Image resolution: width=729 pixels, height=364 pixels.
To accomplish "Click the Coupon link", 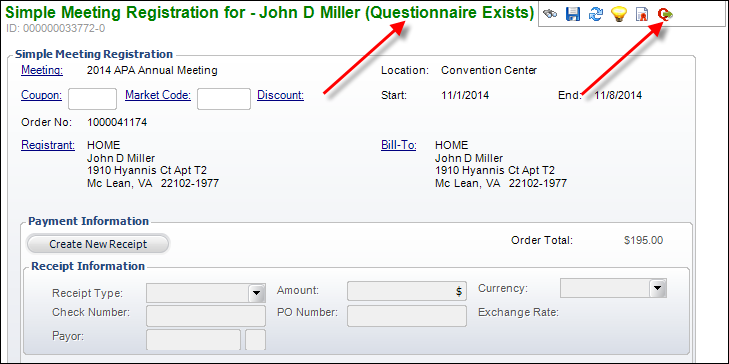I will pyautogui.click(x=41, y=95).
